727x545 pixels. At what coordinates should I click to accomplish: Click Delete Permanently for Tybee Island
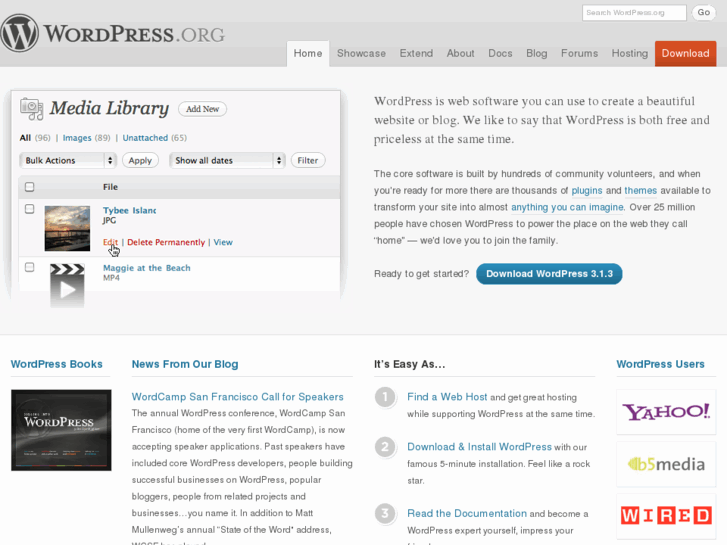tap(166, 242)
